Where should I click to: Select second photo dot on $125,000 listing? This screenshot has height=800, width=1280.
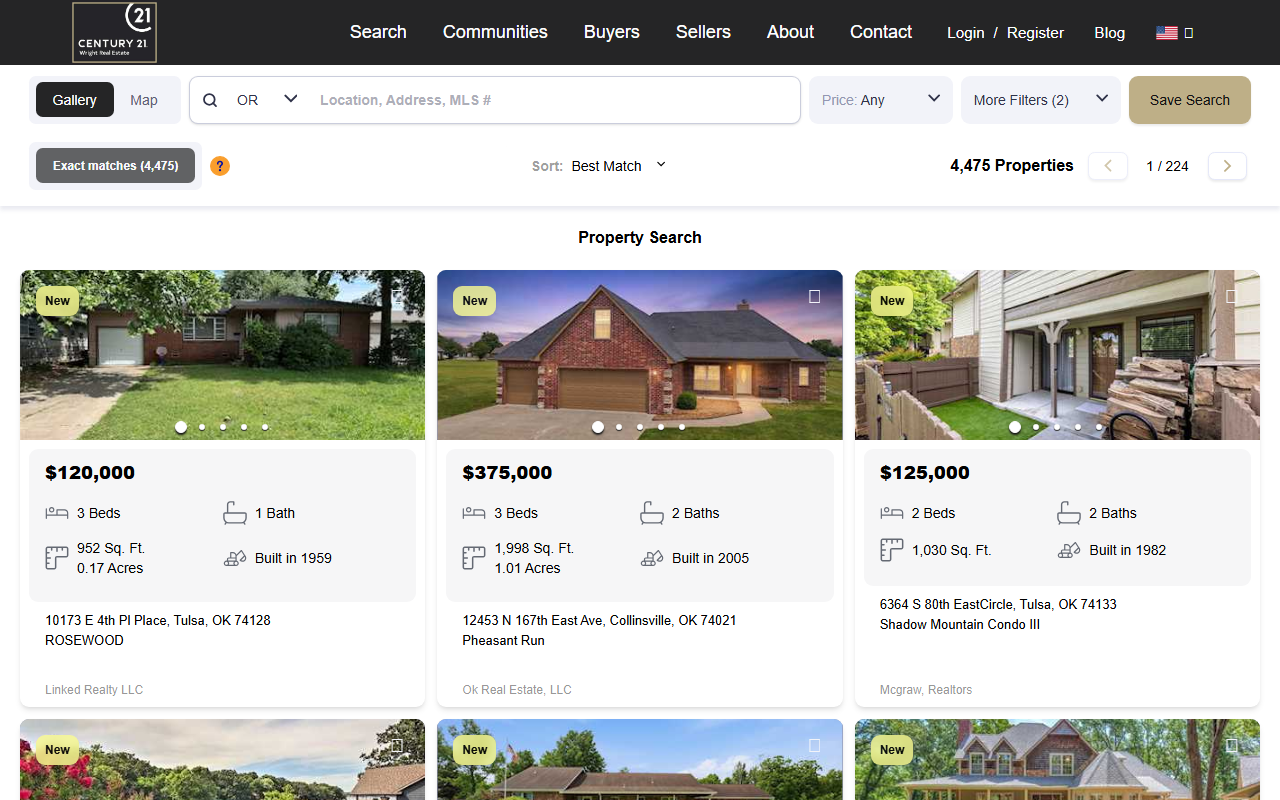[1036, 427]
